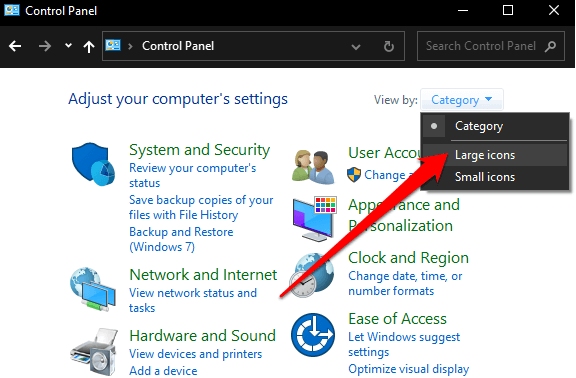
Task: Choose Small icons from view menu
Action: [x=495, y=177]
